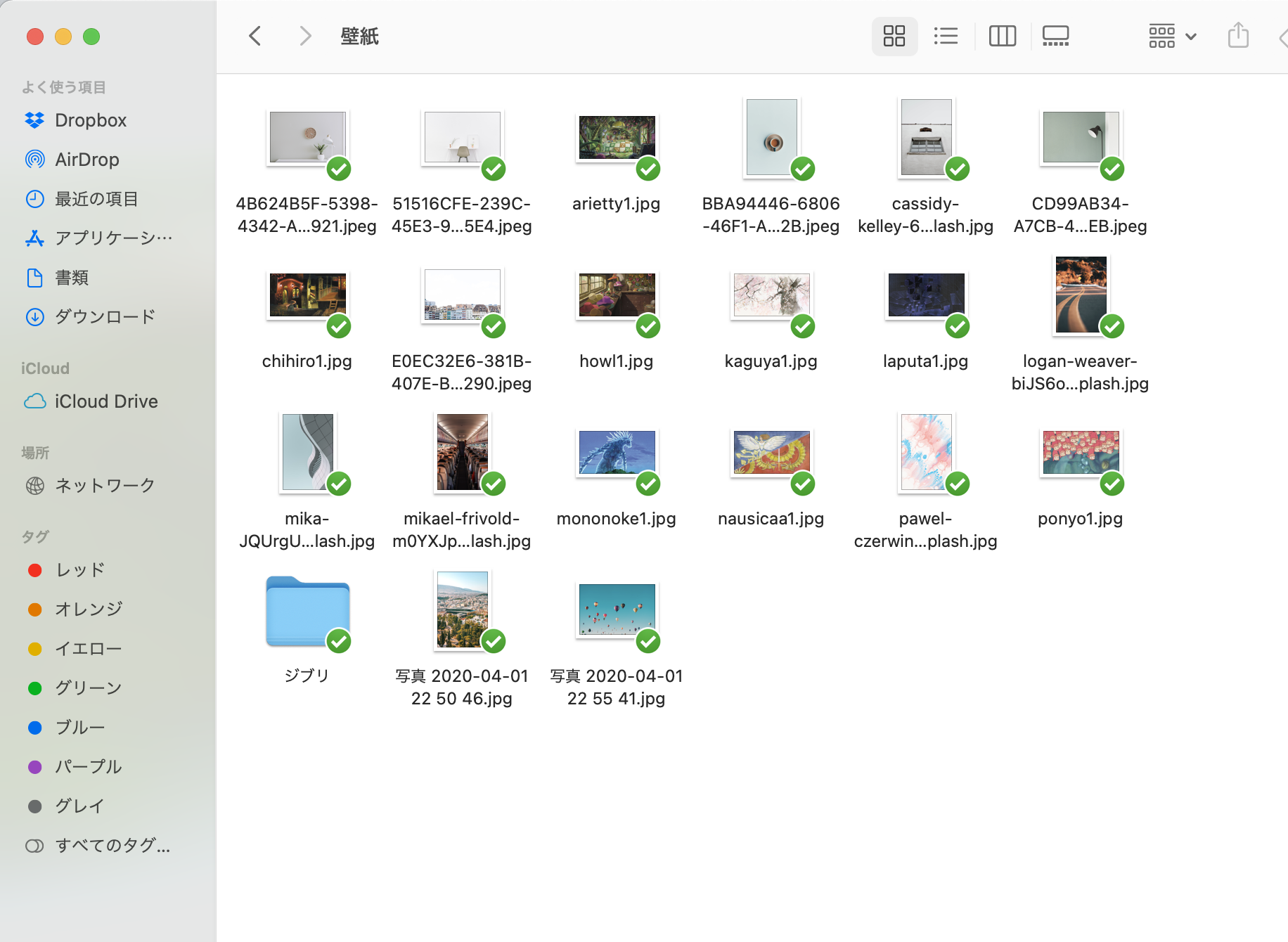Viewport: 1288px width, 942px height.
Task: Select the CD99AB34 jpeg thumbnail
Action: (1081, 137)
